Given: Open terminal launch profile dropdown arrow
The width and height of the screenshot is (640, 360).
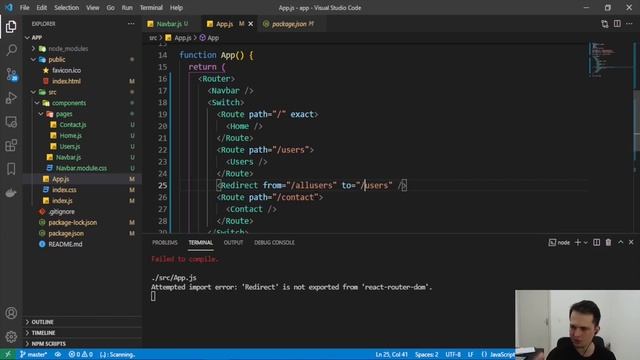Looking at the screenshot, I should [x=586, y=242].
